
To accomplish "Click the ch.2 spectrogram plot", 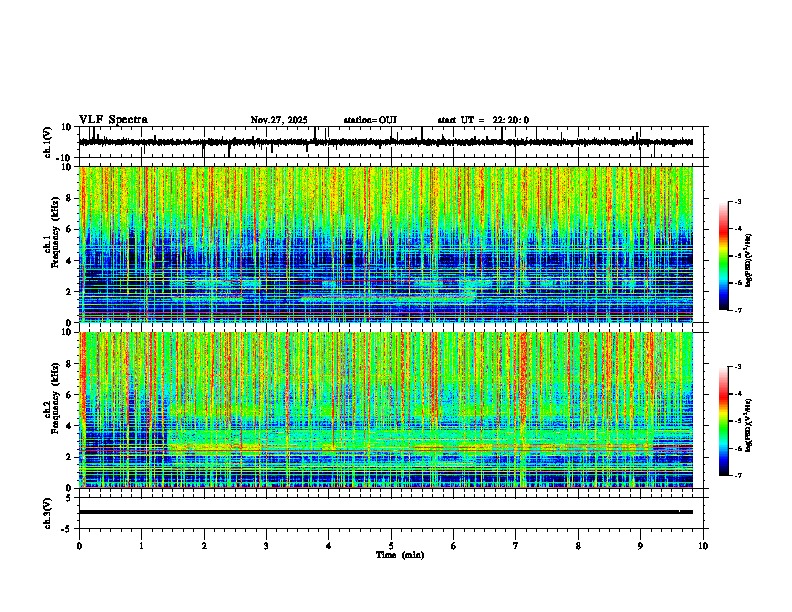I will click(386, 410).
